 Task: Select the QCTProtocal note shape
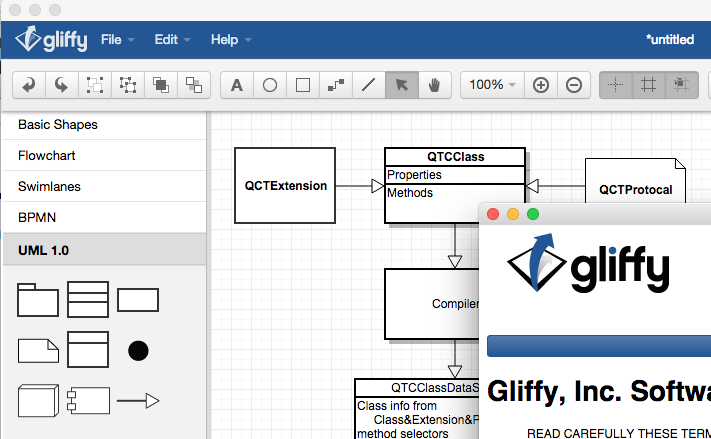click(x=635, y=181)
